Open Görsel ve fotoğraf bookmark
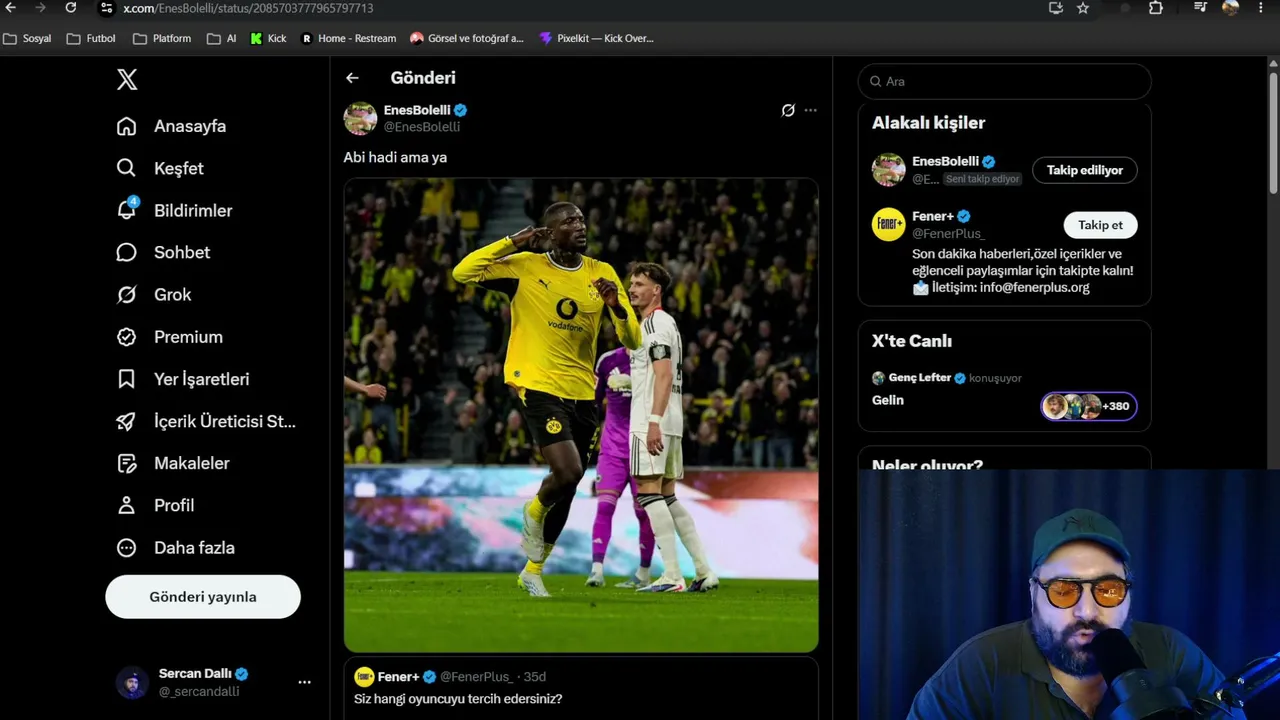The height and width of the screenshot is (720, 1280). point(467,38)
